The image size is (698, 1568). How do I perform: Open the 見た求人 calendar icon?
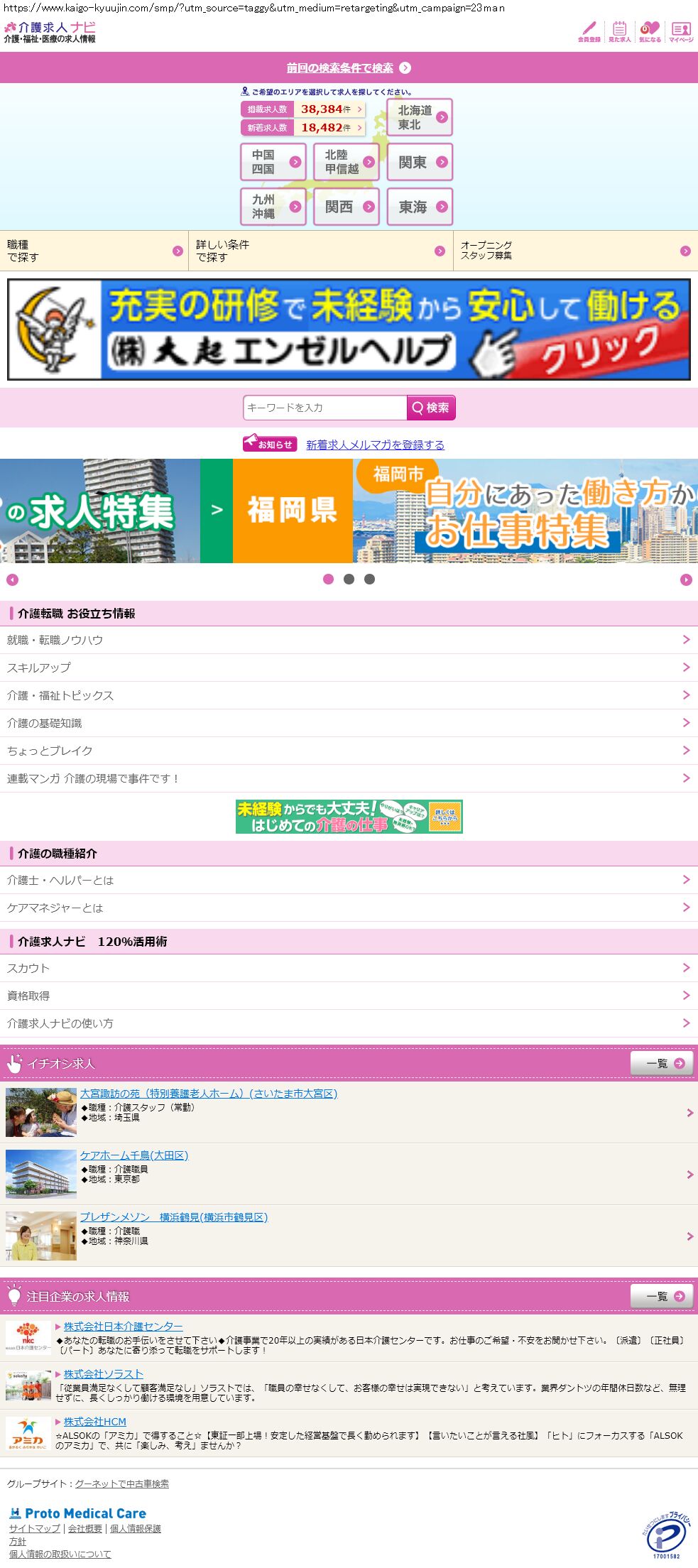click(x=619, y=32)
